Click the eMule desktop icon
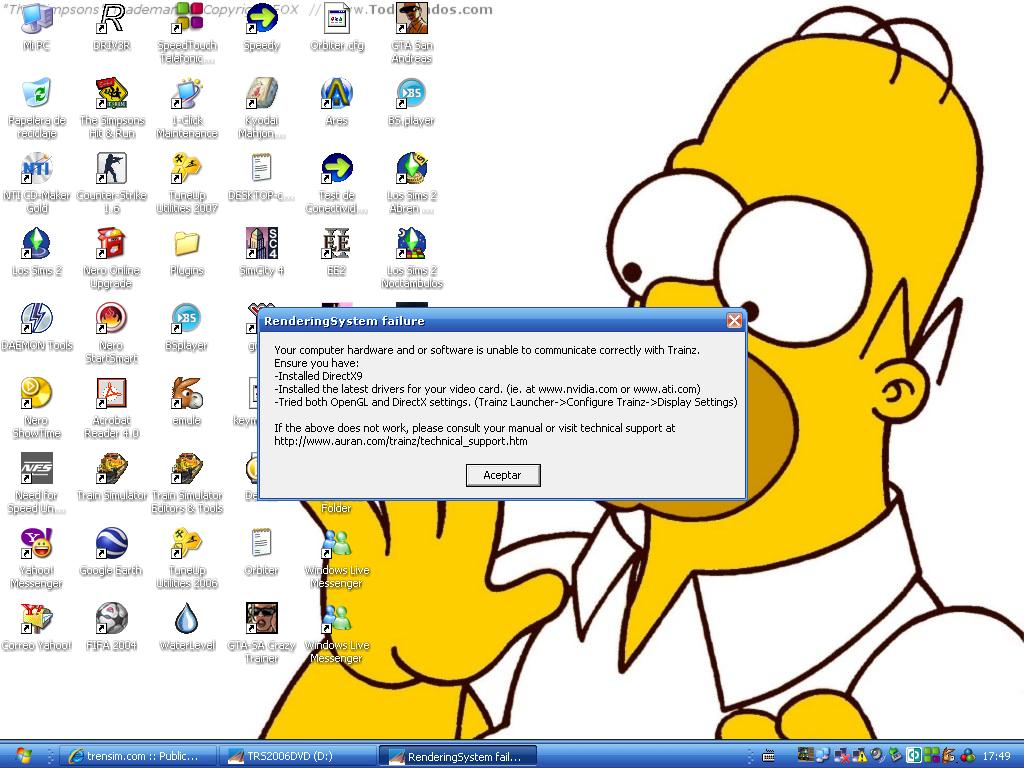 186,394
